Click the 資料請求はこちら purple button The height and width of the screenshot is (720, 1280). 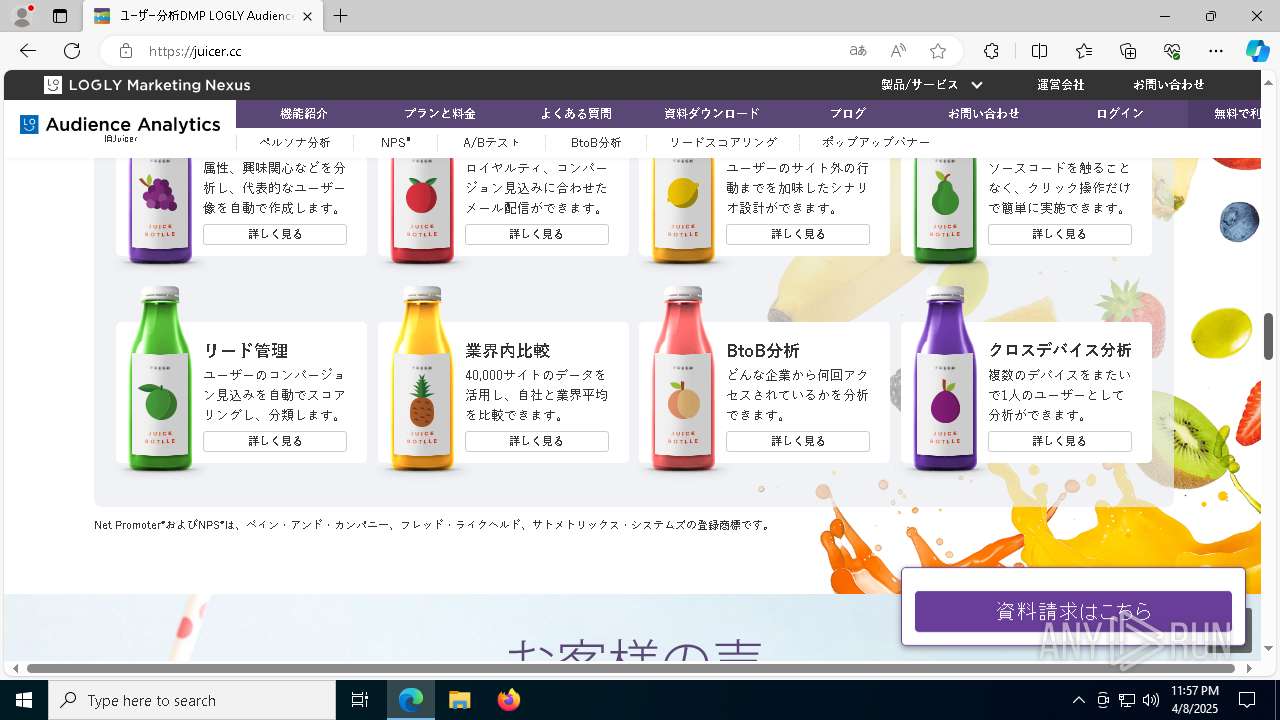pyautogui.click(x=1073, y=612)
